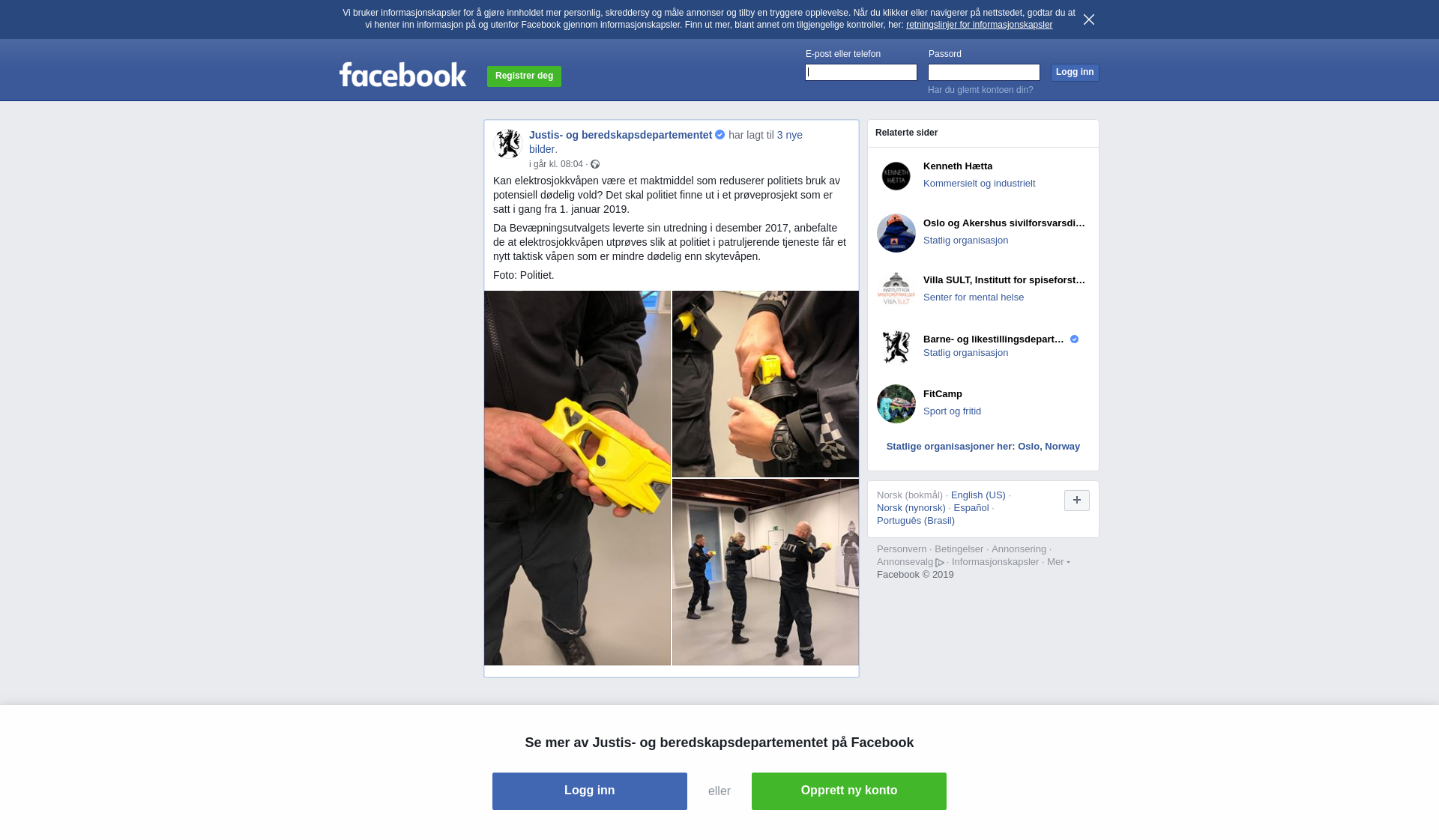Click the public globe icon on post
This screenshot has width=1439, height=840.
pos(595,164)
